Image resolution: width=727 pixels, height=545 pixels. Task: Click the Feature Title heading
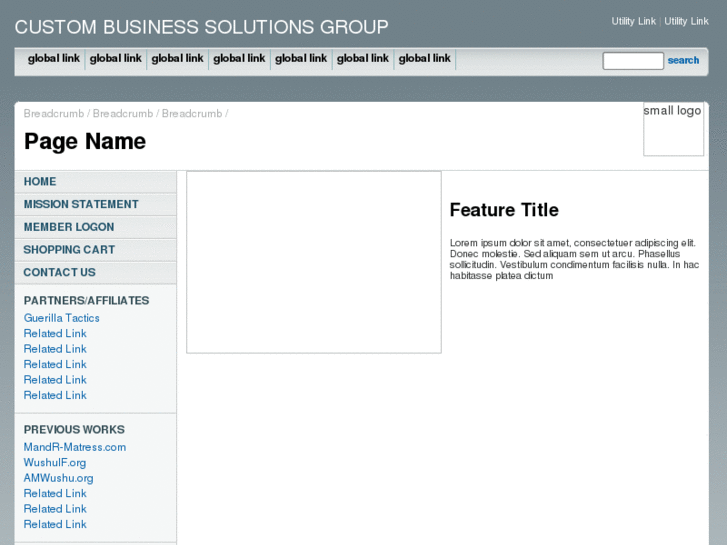pos(504,210)
